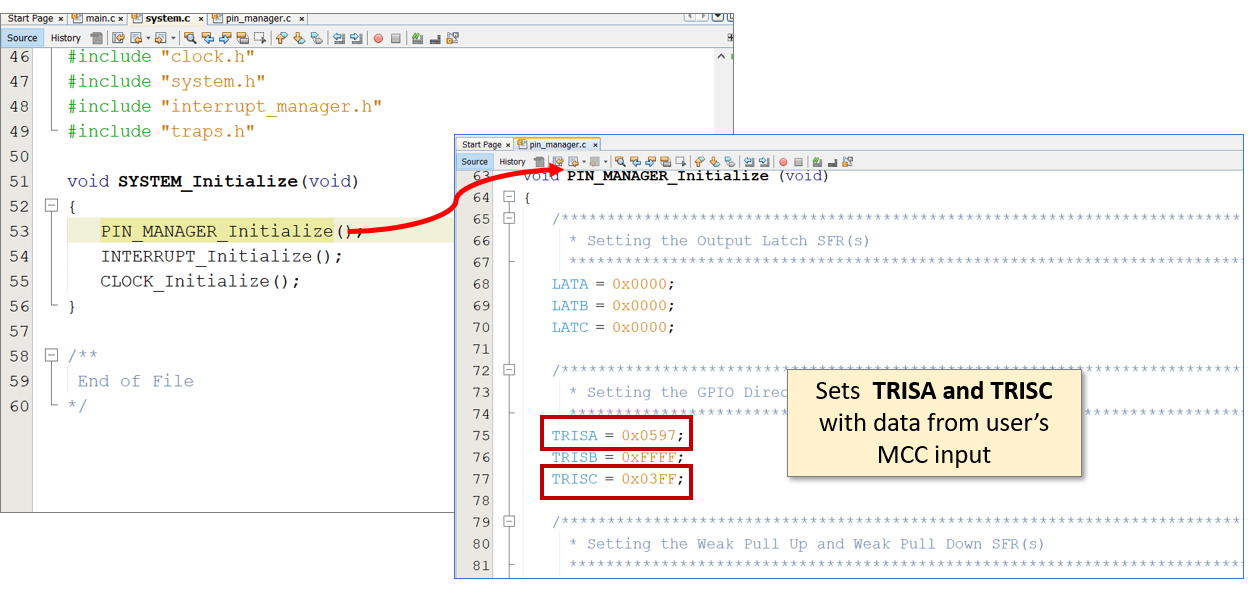Toggle History view in system.c editor
Viewport: 1256px width, 616px height.
pyautogui.click(x=66, y=38)
